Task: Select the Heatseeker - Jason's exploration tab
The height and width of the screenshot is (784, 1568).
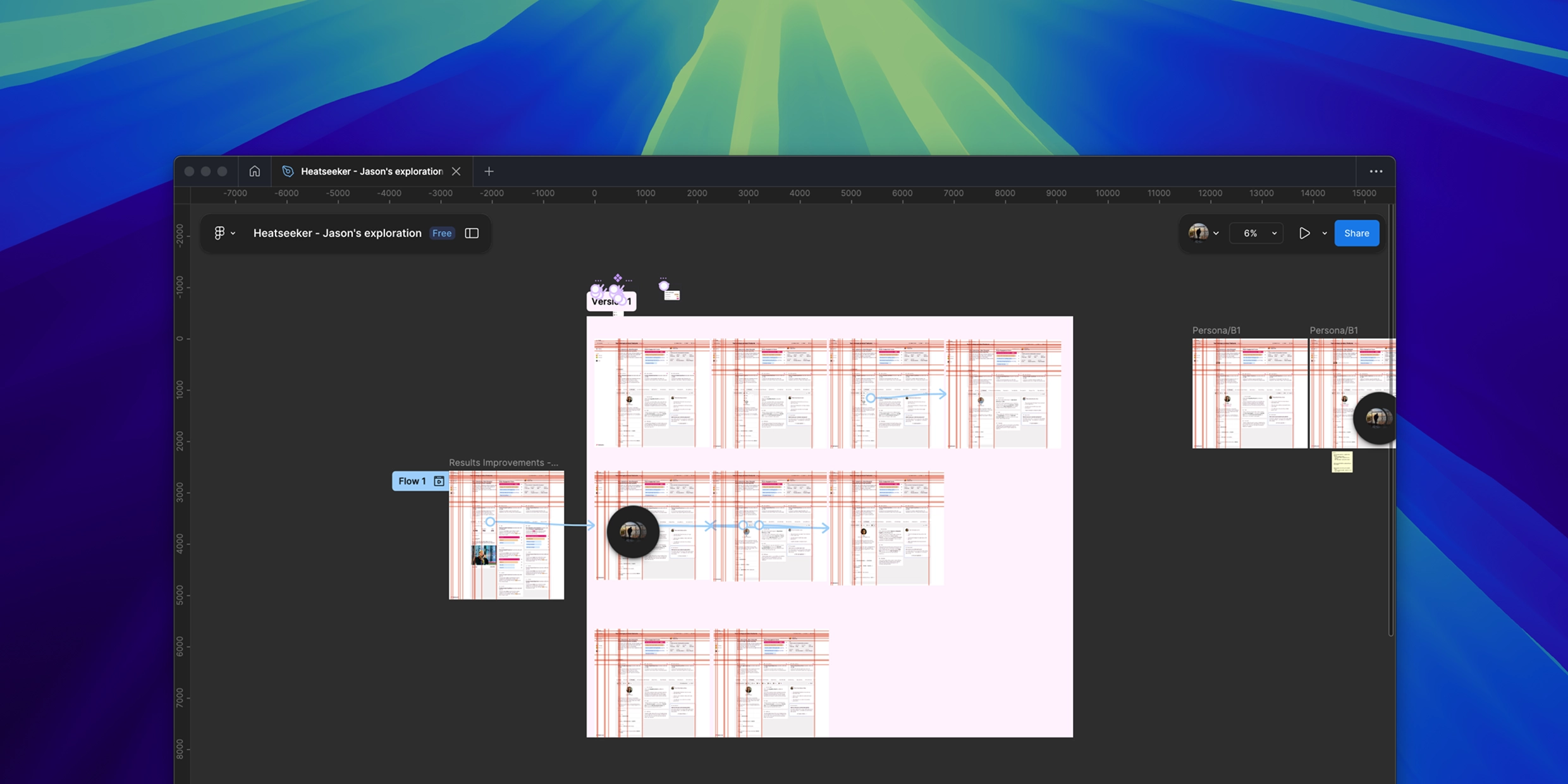Action: tap(371, 171)
